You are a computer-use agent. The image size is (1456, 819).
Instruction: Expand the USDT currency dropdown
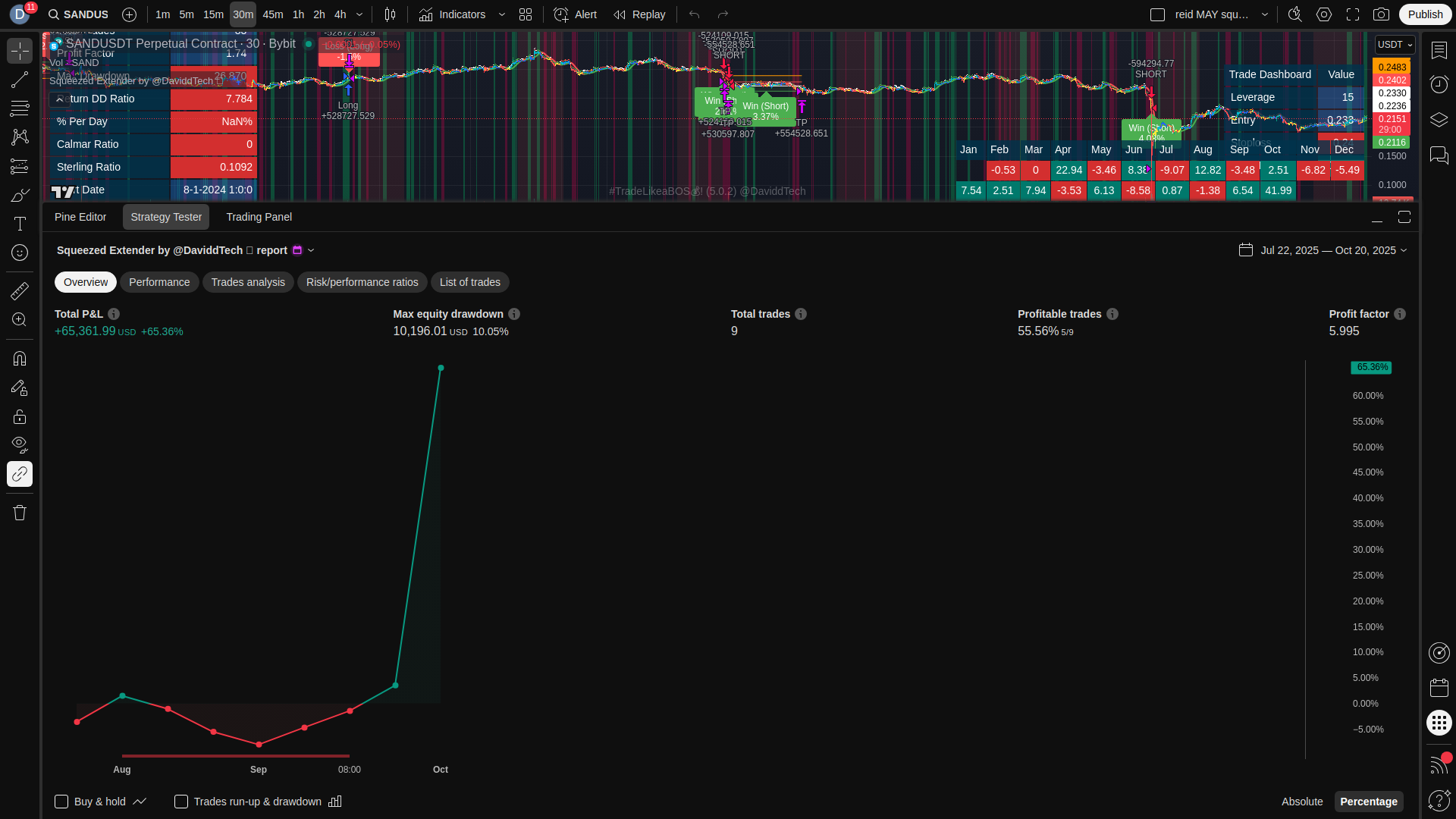1395,45
